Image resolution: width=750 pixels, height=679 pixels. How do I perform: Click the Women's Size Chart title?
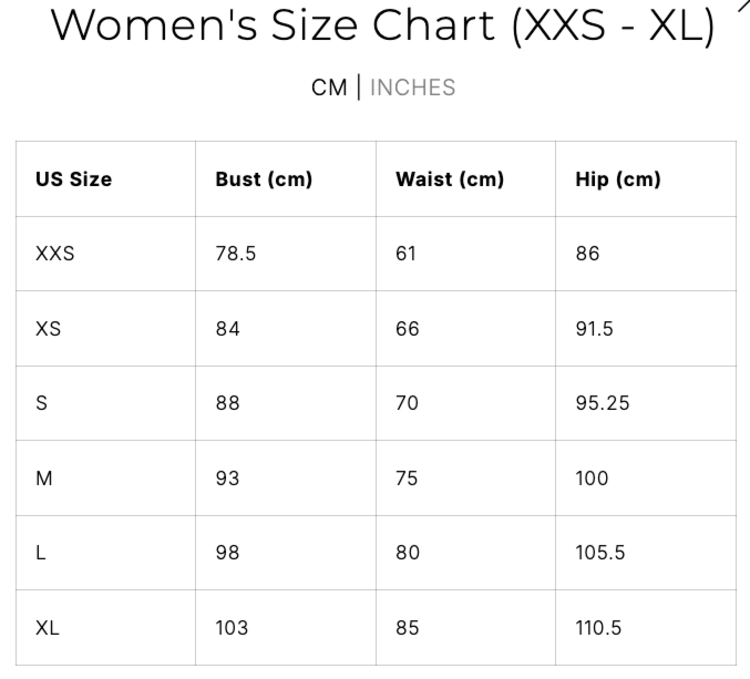tap(383, 26)
